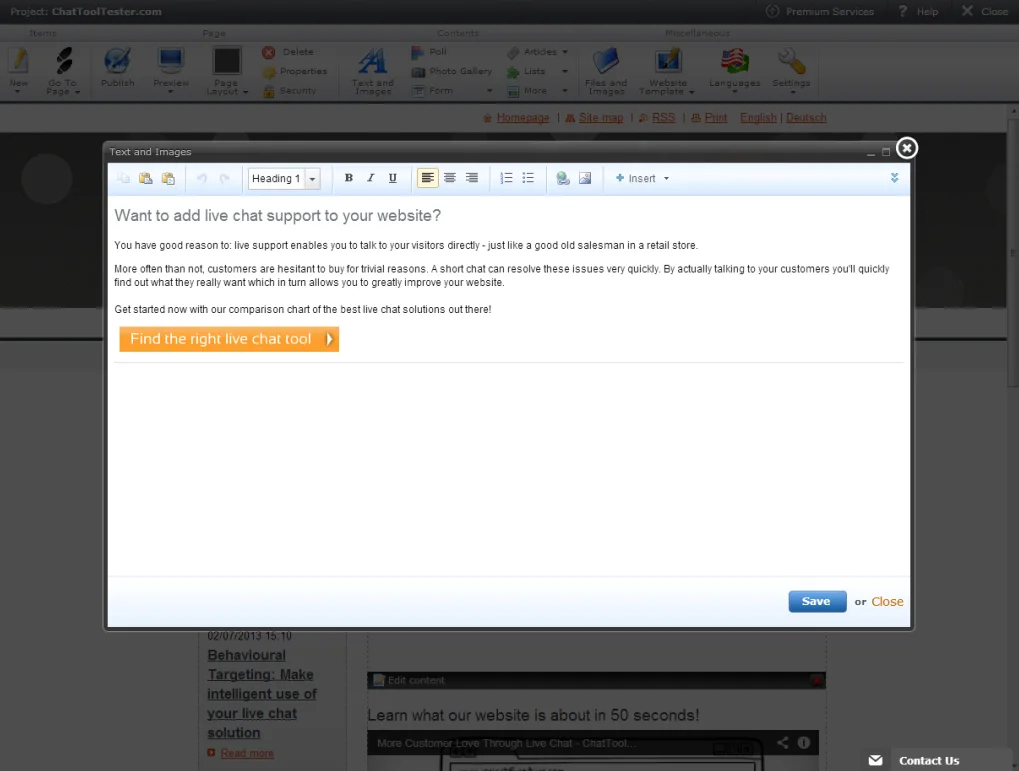Undo the last edit in editor
Image resolution: width=1019 pixels, height=771 pixels.
[202, 178]
